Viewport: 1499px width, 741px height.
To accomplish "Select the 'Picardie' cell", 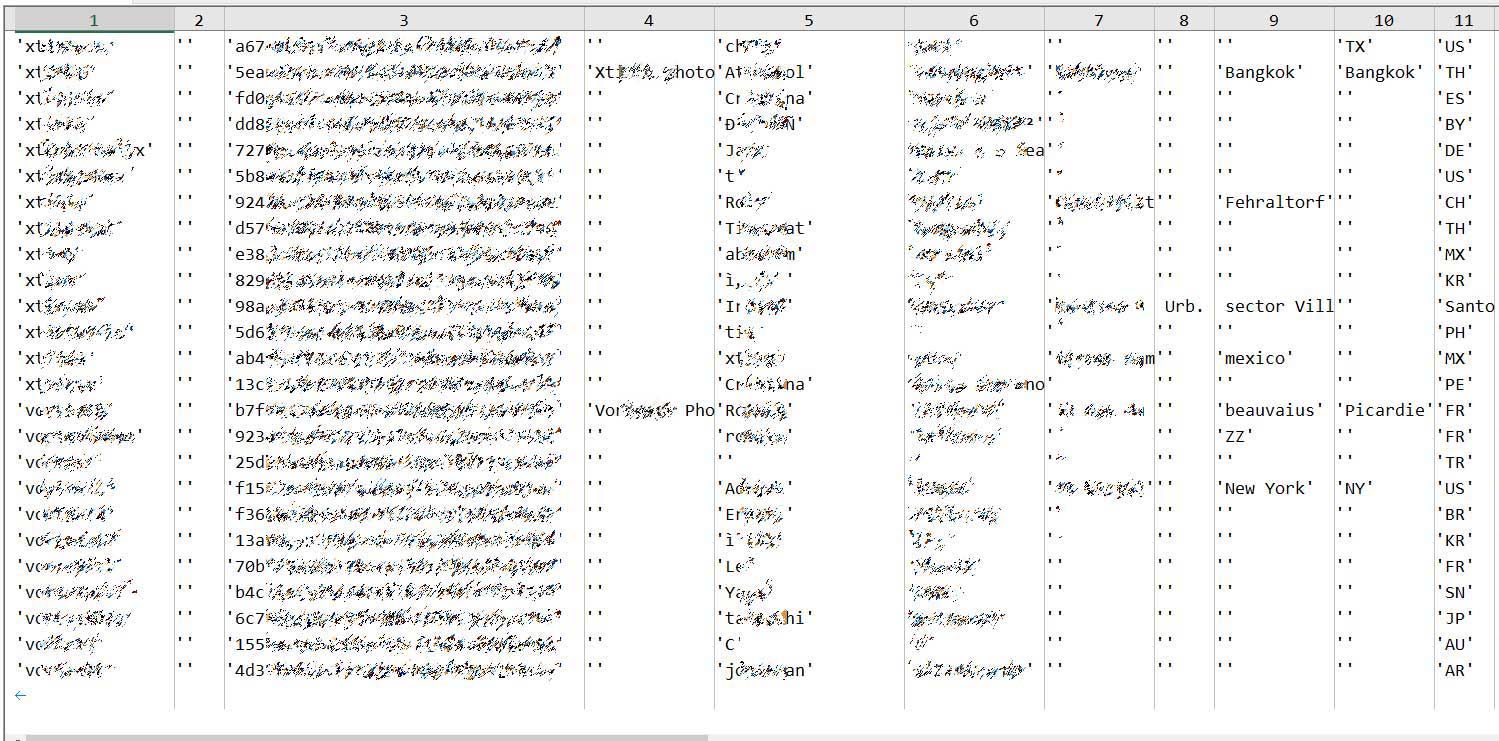I will click(x=1384, y=410).
